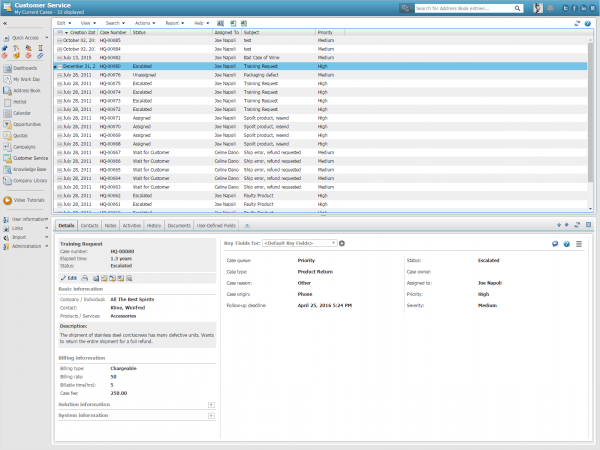Image resolution: width=600 pixels, height=450 pixels.
Task: Tick the checkbox for case HQ-00067
Action: [60, 153]
